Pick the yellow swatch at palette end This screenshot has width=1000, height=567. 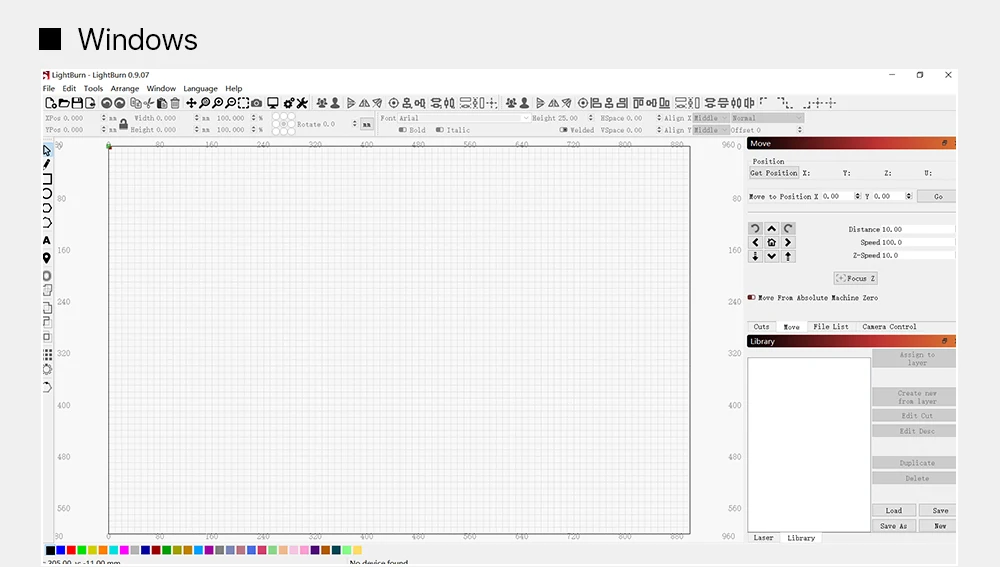[357, 550]
